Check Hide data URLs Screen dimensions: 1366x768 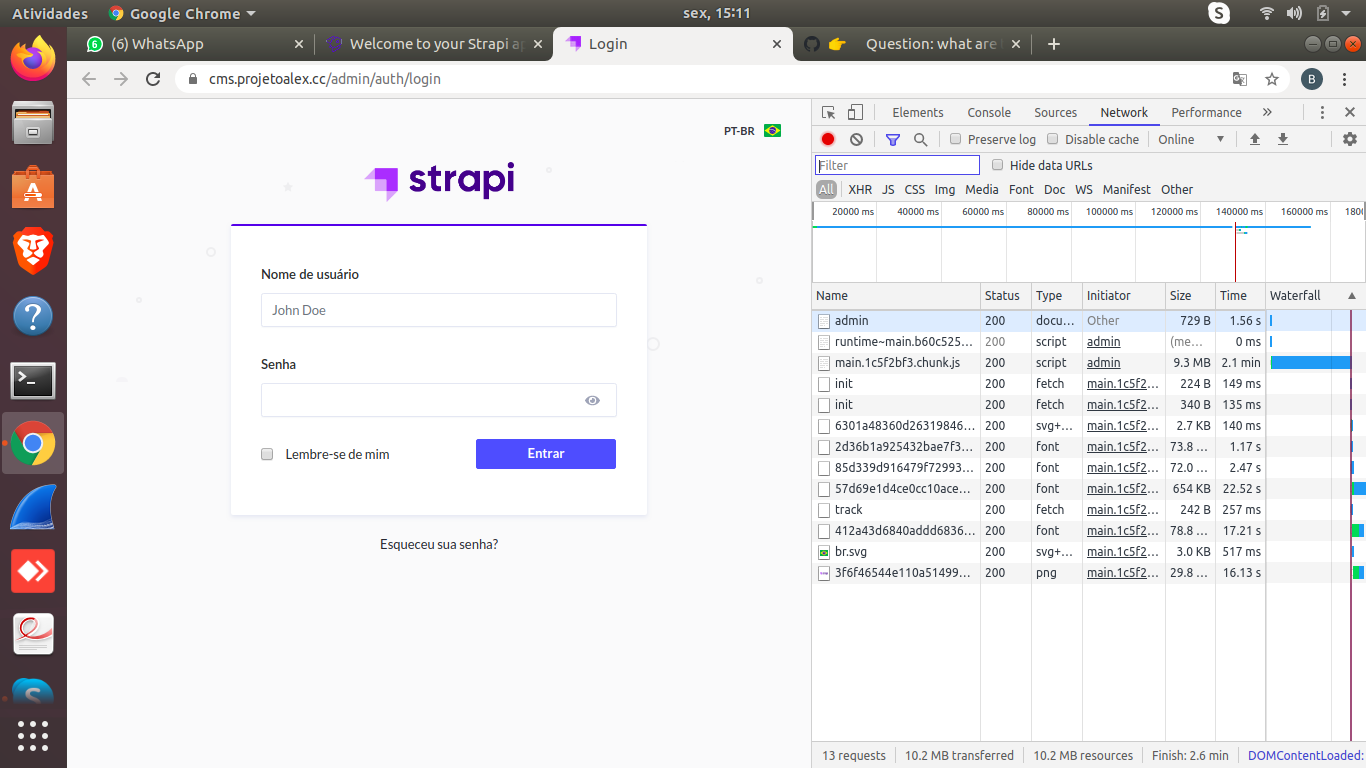(998, 165)
